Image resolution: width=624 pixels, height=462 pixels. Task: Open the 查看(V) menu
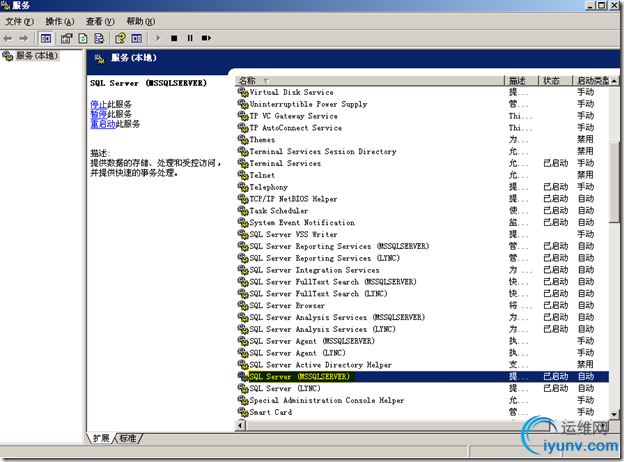click(100, 21)
